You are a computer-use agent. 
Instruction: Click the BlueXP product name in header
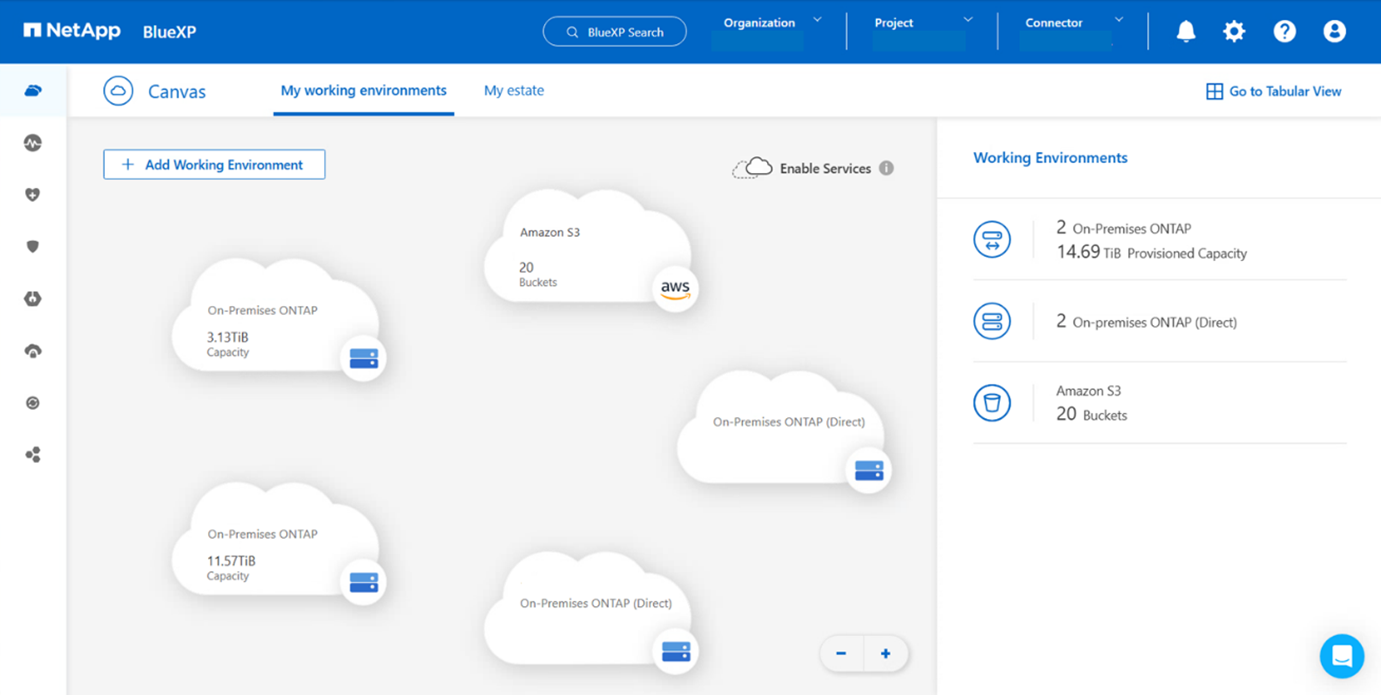(170, 31)
